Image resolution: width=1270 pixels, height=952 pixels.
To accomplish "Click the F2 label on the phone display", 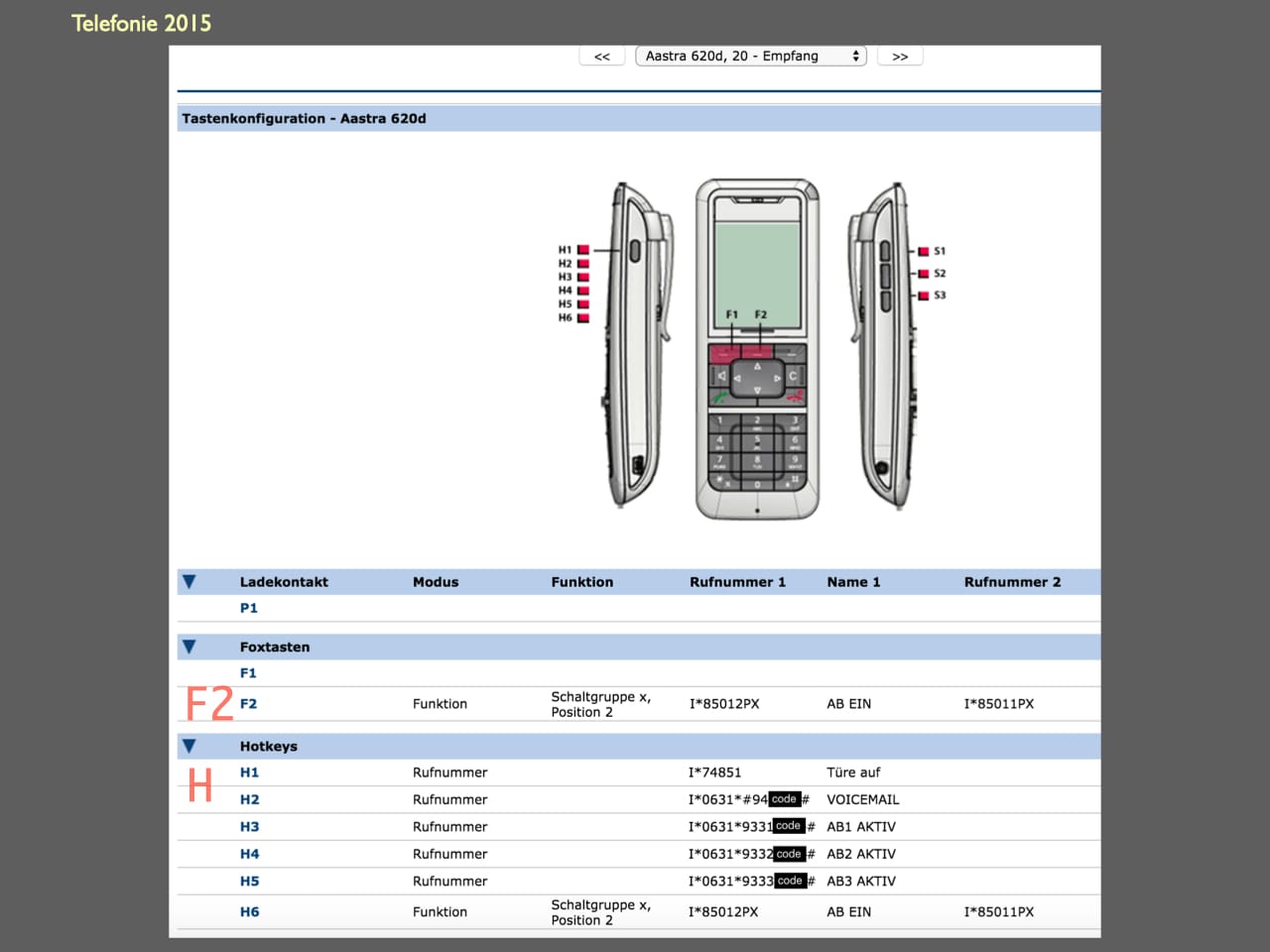I will [x=761, y=314].
